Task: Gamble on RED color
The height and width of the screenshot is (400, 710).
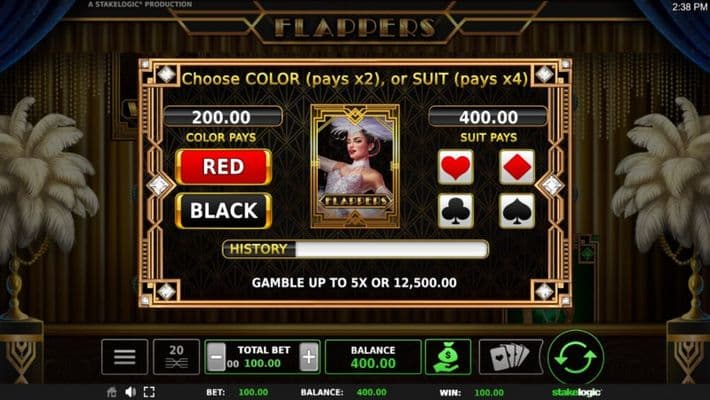Action: click(223, 167)
